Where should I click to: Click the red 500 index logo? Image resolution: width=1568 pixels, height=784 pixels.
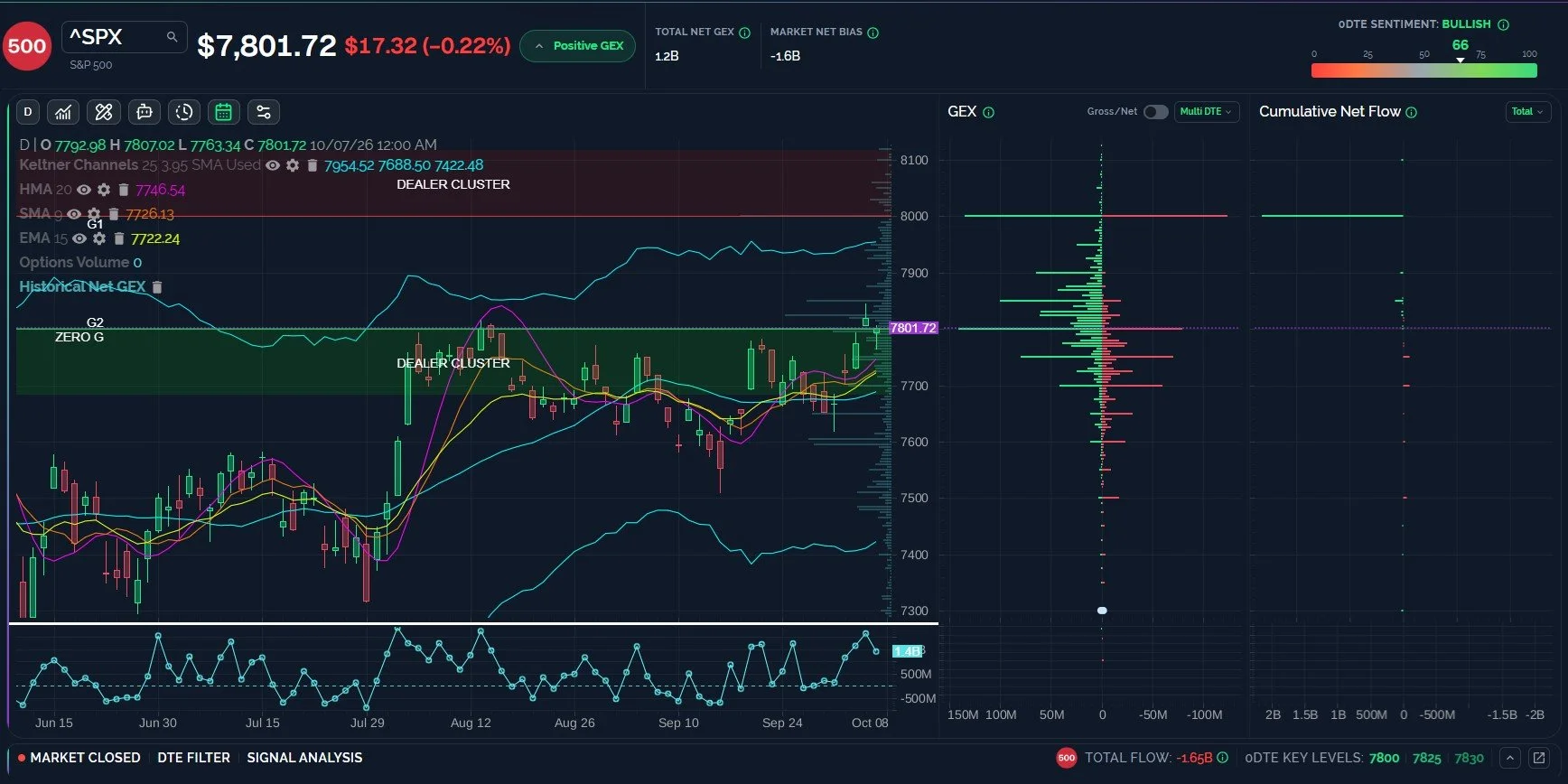pos(27,46)
